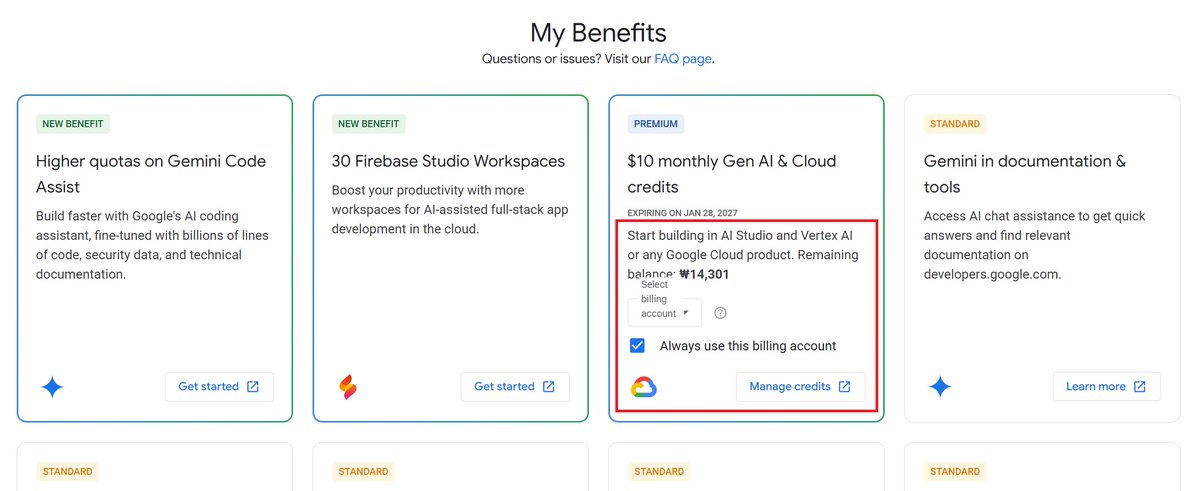The width and height of the screenshot is (1200, 491).
Task: Click the PREMIUM badge
Action: [x=656, y=124]
